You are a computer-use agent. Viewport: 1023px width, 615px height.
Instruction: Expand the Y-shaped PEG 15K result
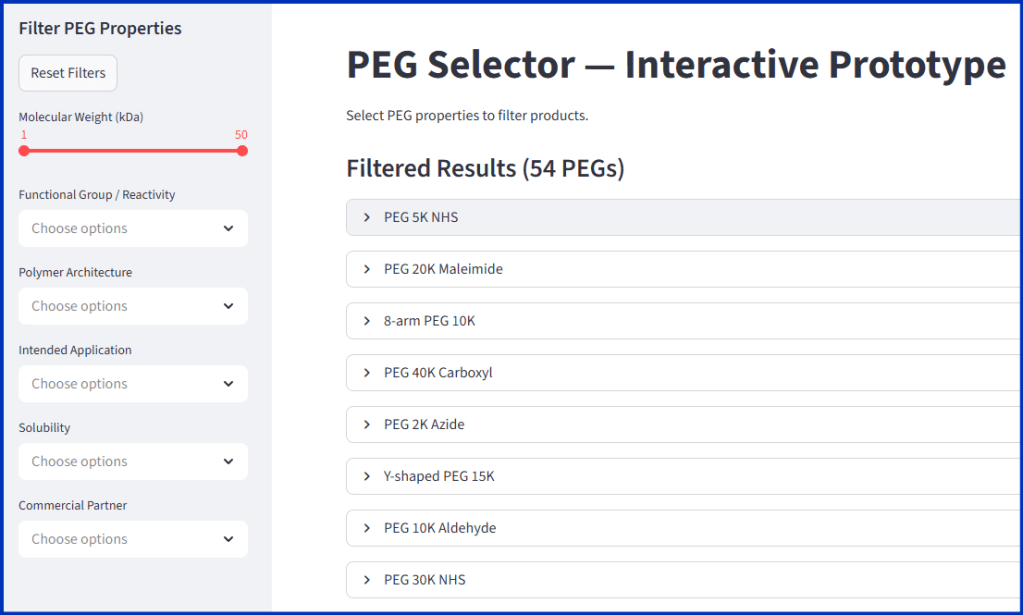439,477
